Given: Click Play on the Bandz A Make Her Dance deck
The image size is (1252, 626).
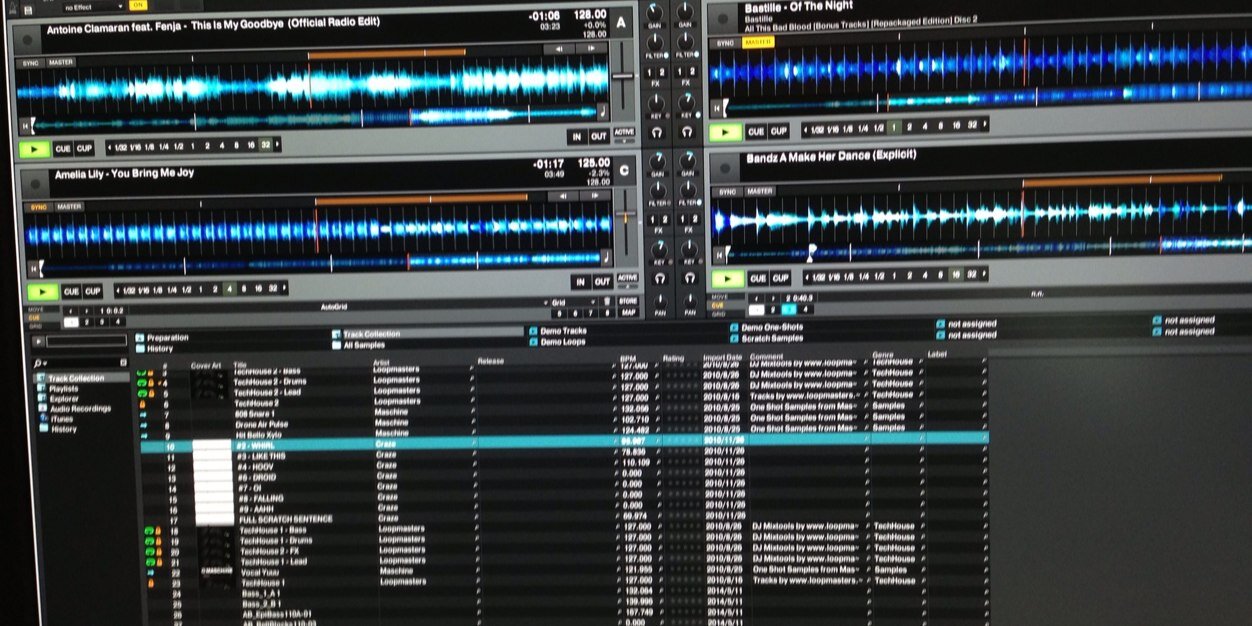Looking at the screenshot, I should point(728,279).
